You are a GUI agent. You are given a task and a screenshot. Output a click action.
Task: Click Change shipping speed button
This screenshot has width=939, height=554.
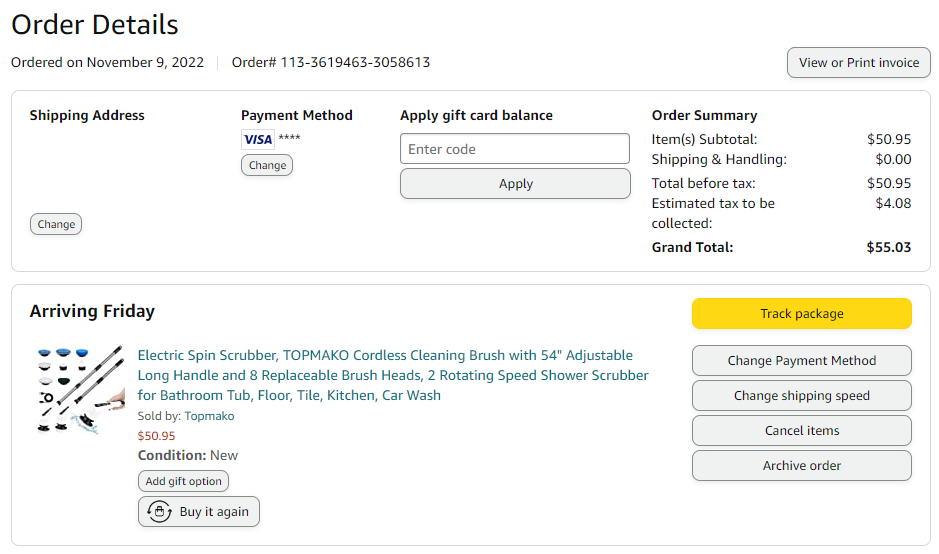click(802, 395)
